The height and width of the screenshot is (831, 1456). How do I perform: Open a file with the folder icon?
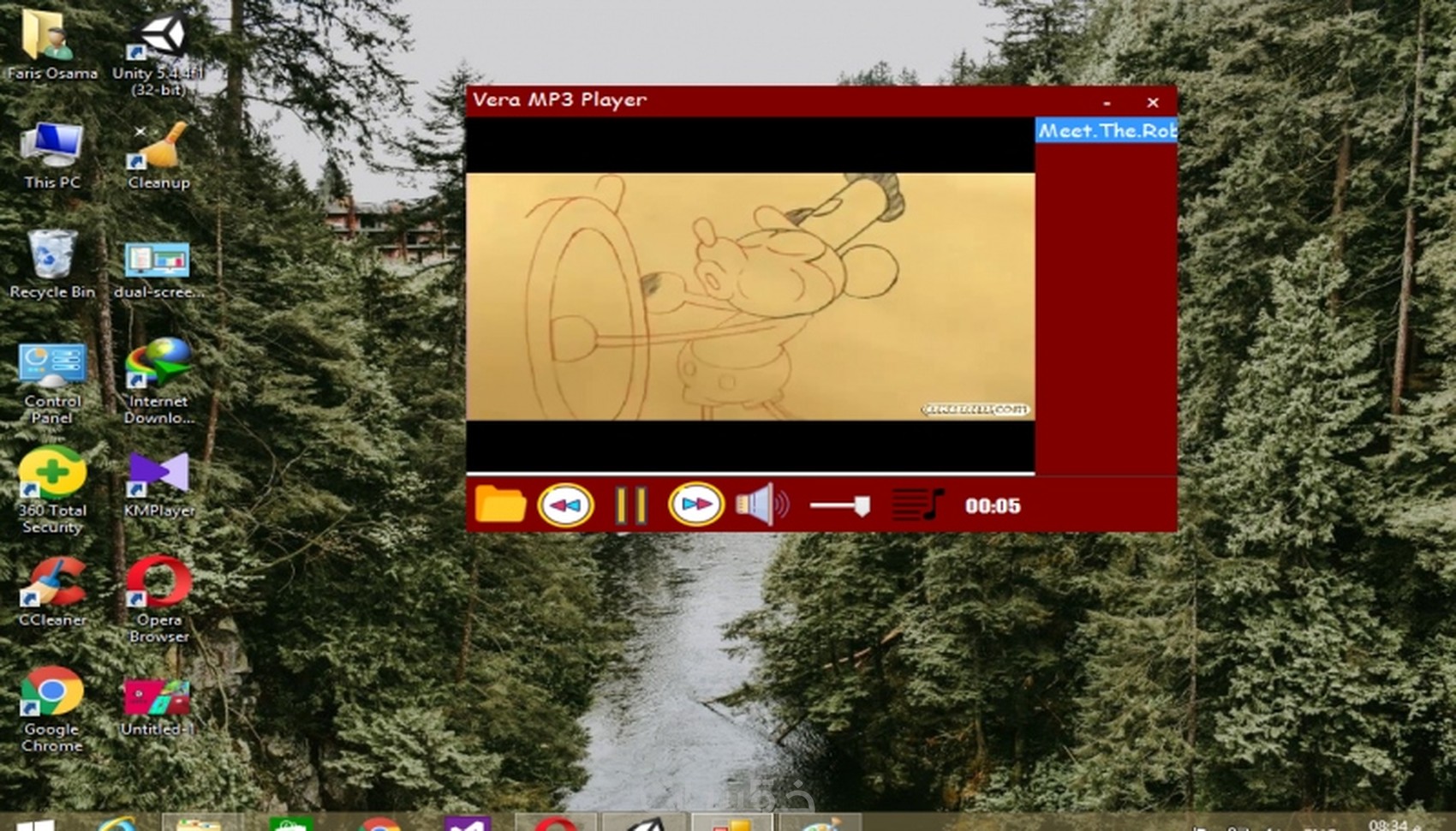click(x=500, y=505)
